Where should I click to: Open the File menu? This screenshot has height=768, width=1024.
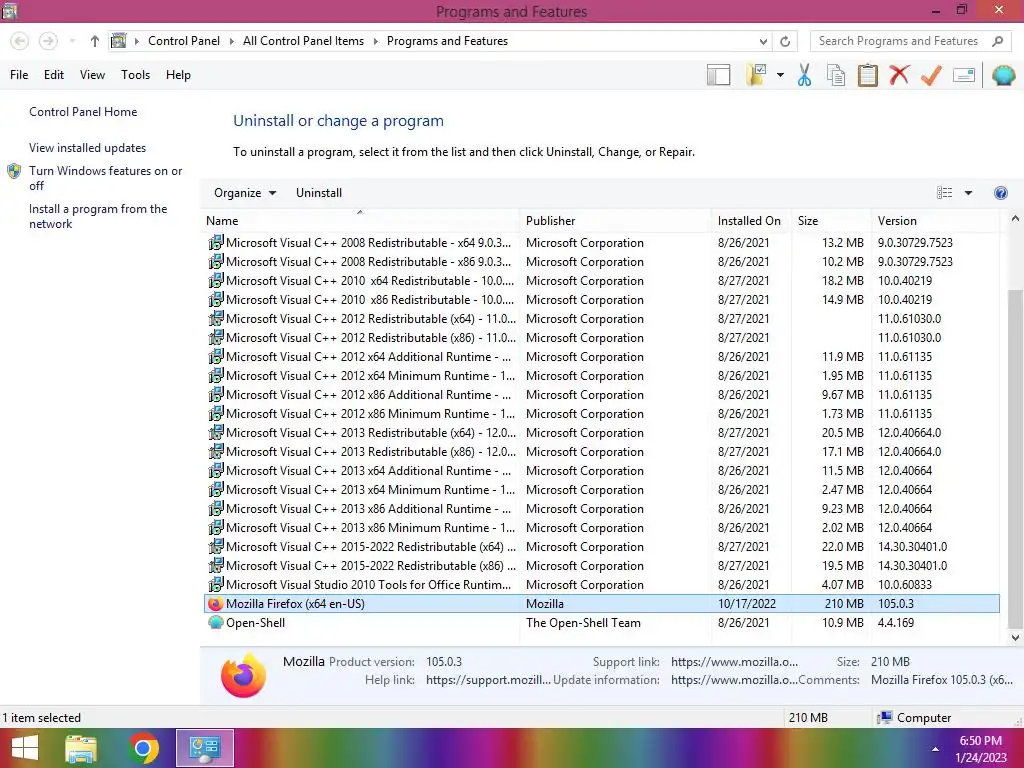[19, 75]
